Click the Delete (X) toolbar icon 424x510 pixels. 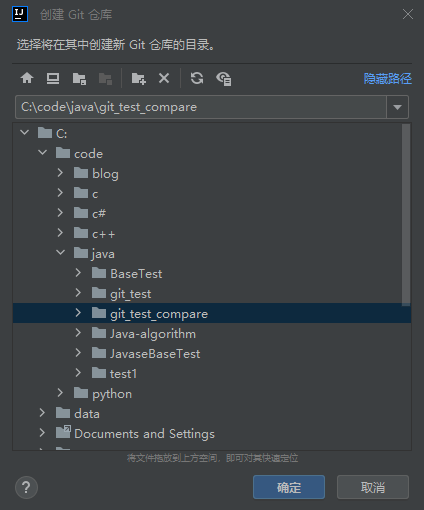click(164, 78)
